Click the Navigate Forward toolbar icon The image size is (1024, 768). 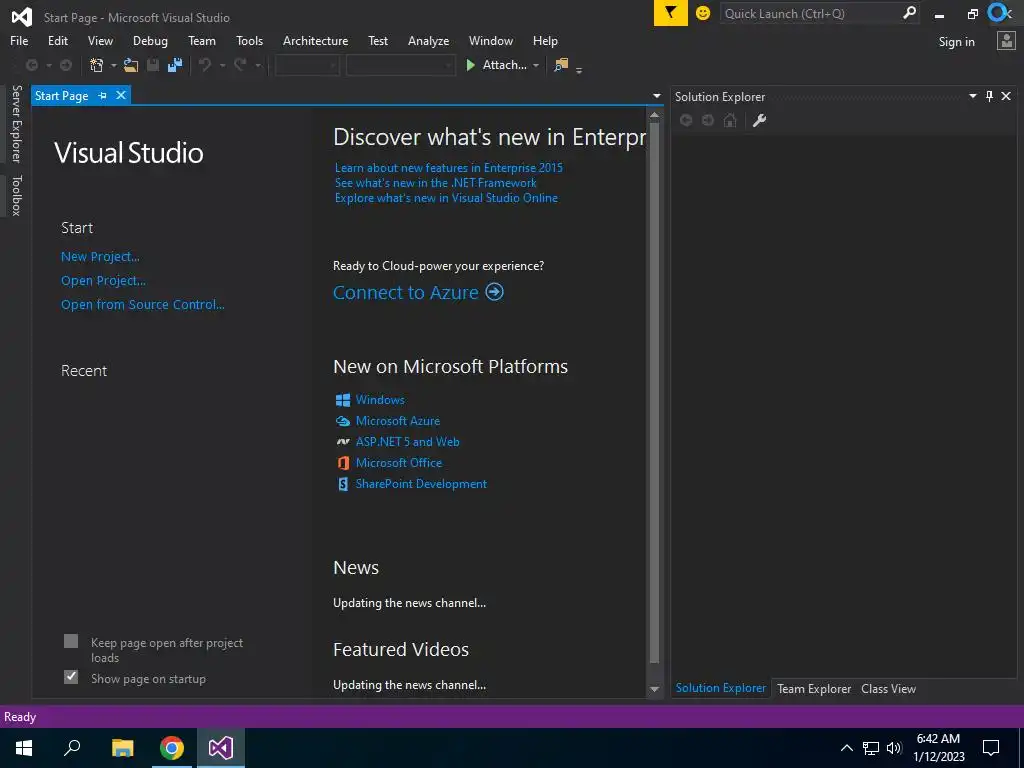click(66, 65)
